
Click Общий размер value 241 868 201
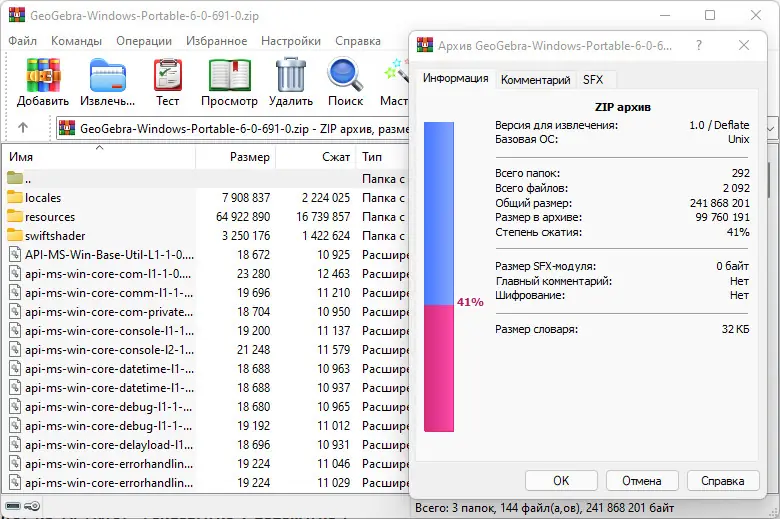(719, 203)
